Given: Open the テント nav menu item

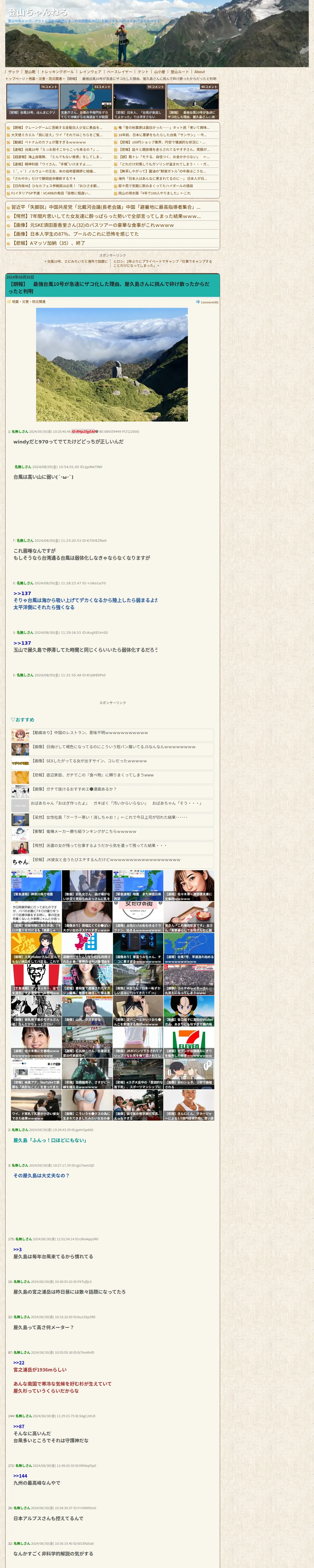Looking at the screenshot, I should tap(143, 72).
